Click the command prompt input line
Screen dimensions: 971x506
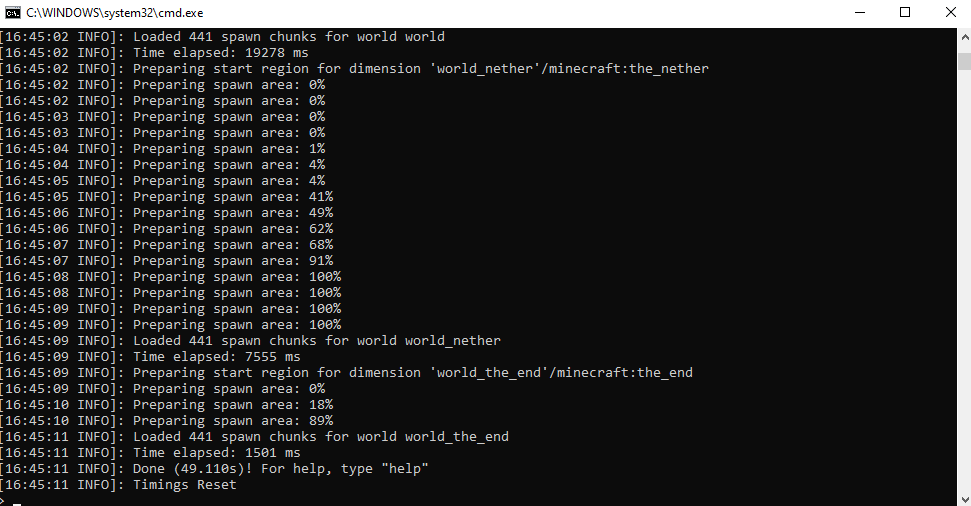[478, 500]
